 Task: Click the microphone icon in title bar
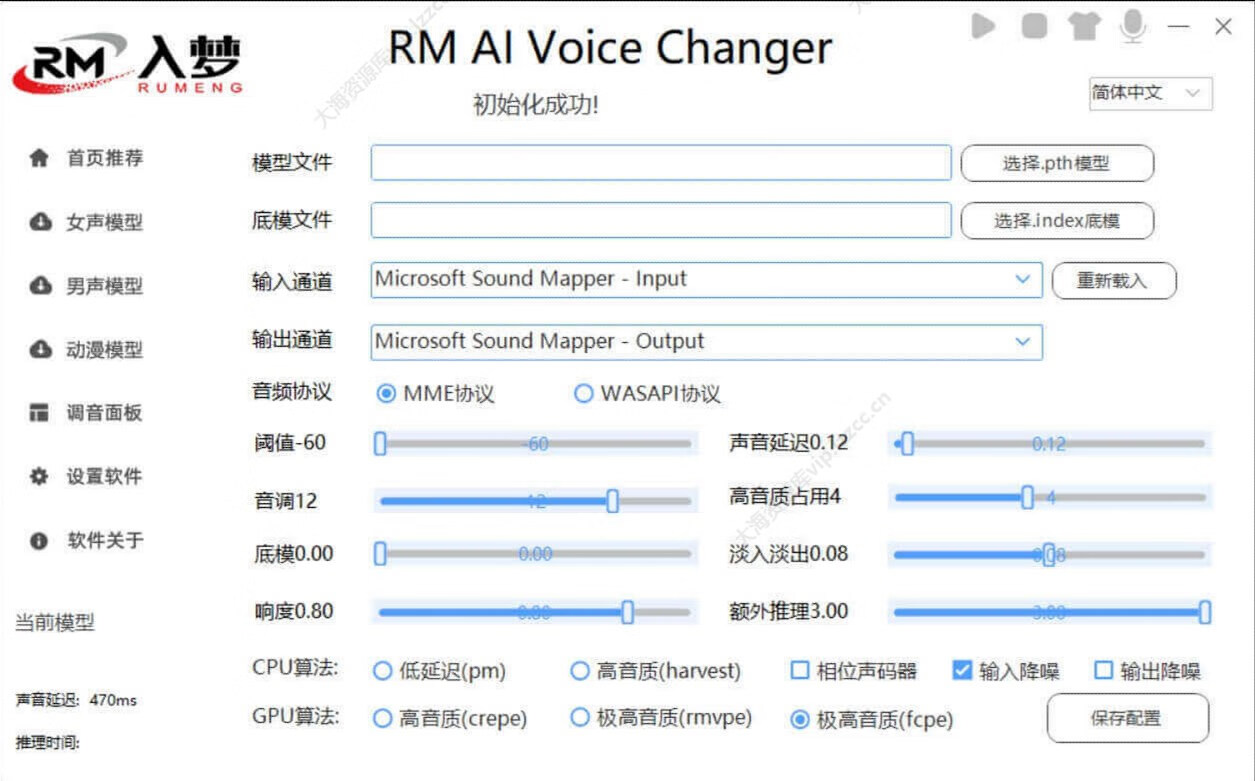click(1132, 26)
